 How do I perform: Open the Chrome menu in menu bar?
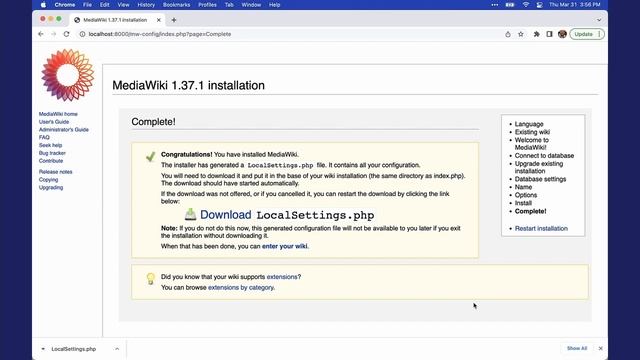64,5
